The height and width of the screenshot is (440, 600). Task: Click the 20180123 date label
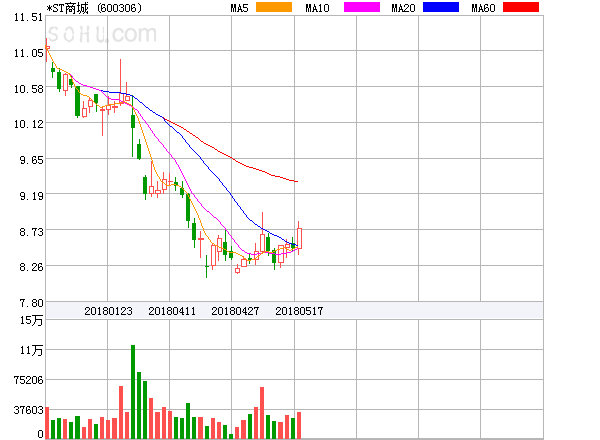point(108,311)
